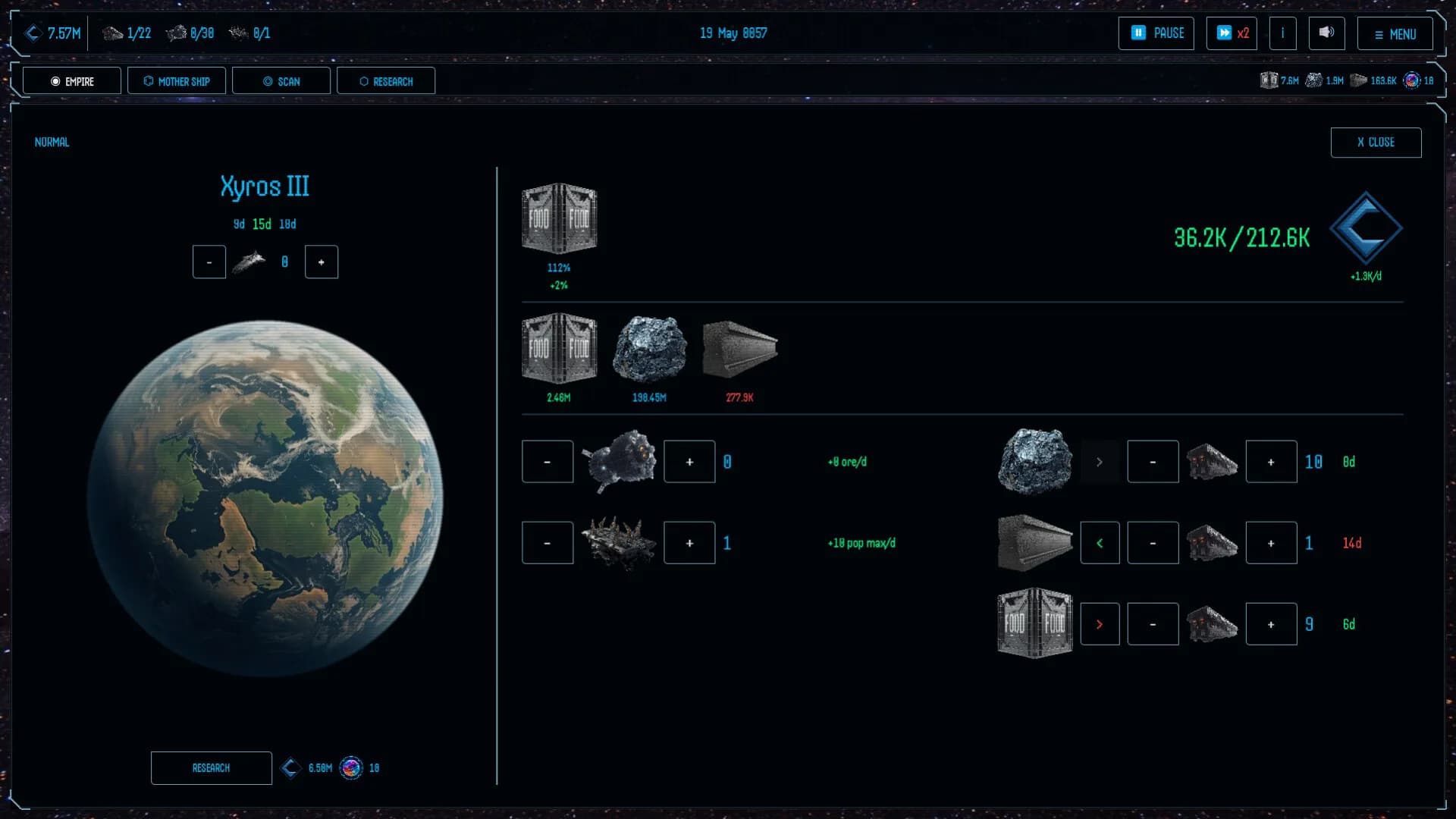Click the top-bar metal resource icon 163.6K
This screenshot has height=819, width=1456.
point(1359,80)
